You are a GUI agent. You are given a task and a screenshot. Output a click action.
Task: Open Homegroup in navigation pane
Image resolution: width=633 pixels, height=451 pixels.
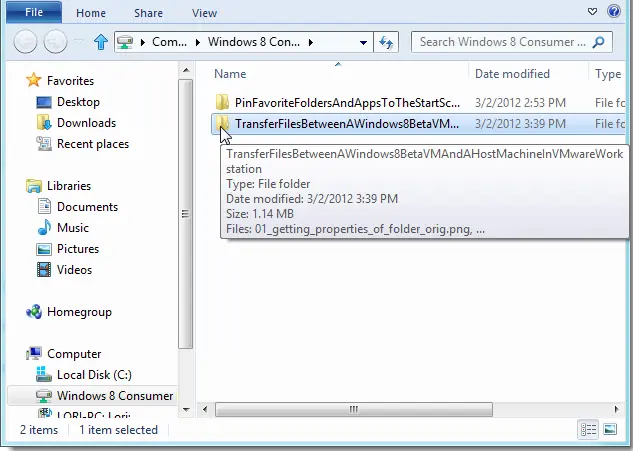tap(79, 312)
